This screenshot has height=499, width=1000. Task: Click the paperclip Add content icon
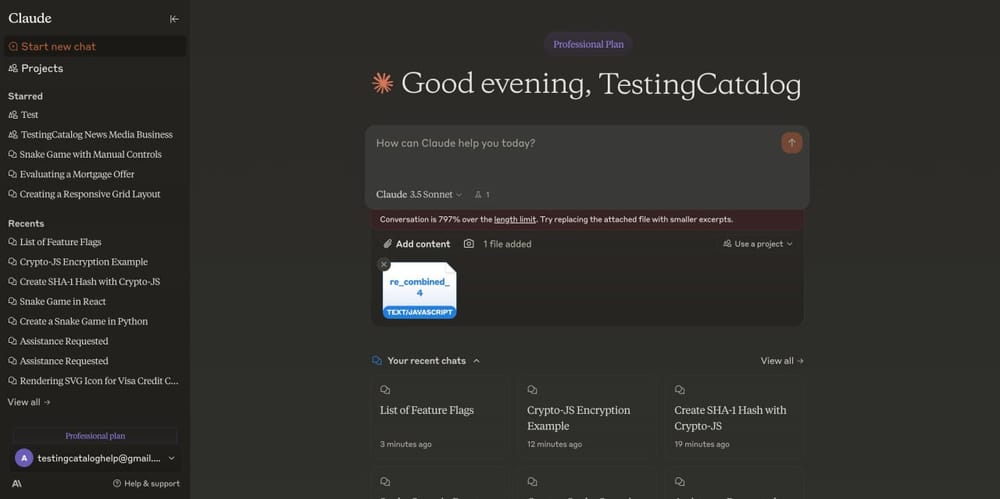pos(387,244)
